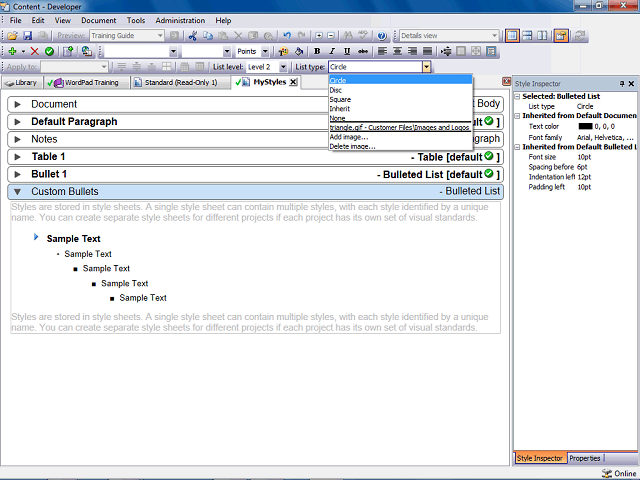
Task: Switch to the Properties bottom tab
Action: tap(585, 458)
